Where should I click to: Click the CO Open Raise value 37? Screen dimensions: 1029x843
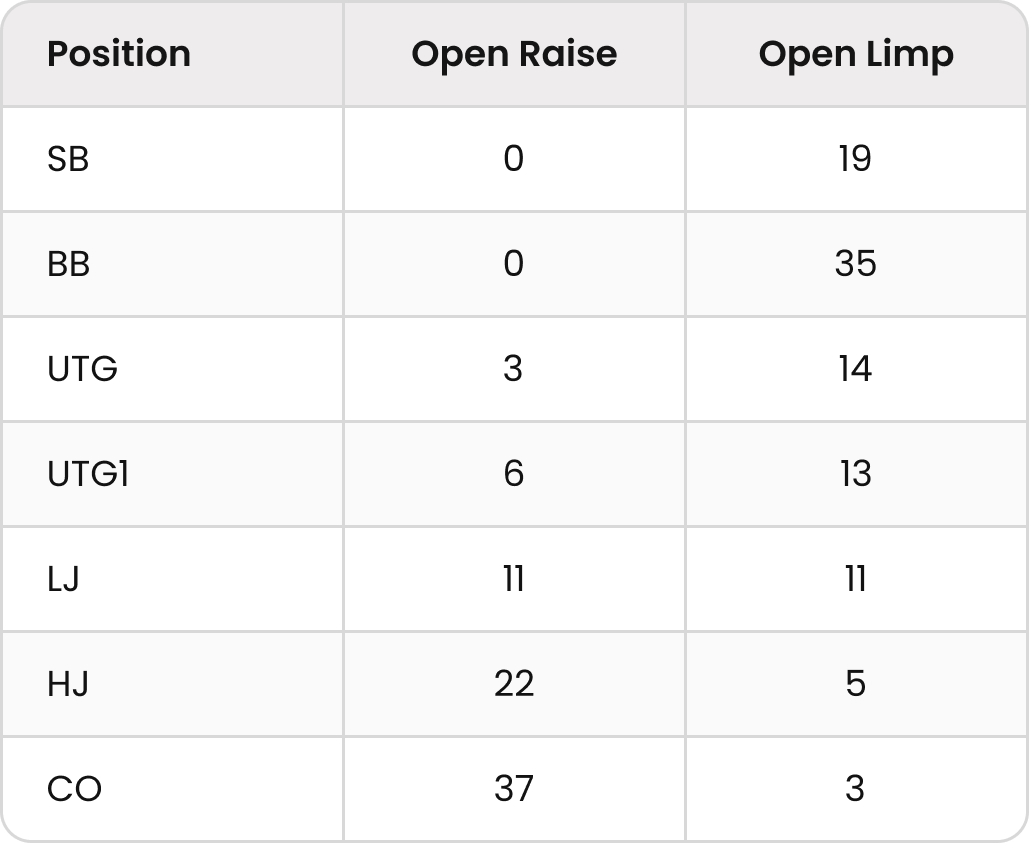[514, 789]
